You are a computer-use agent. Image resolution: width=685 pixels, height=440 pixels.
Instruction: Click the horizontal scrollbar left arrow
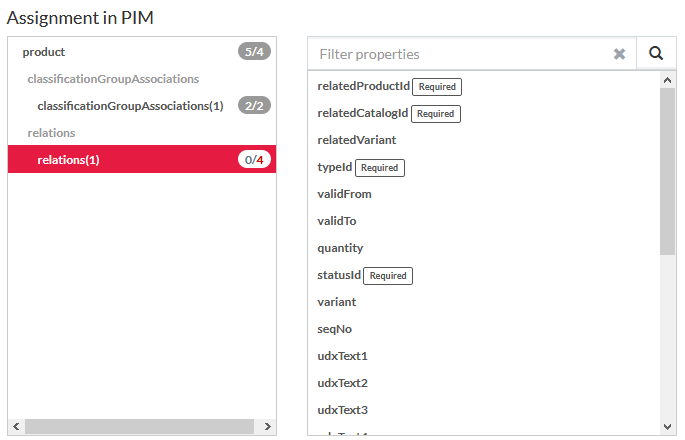tap(15, 426)
